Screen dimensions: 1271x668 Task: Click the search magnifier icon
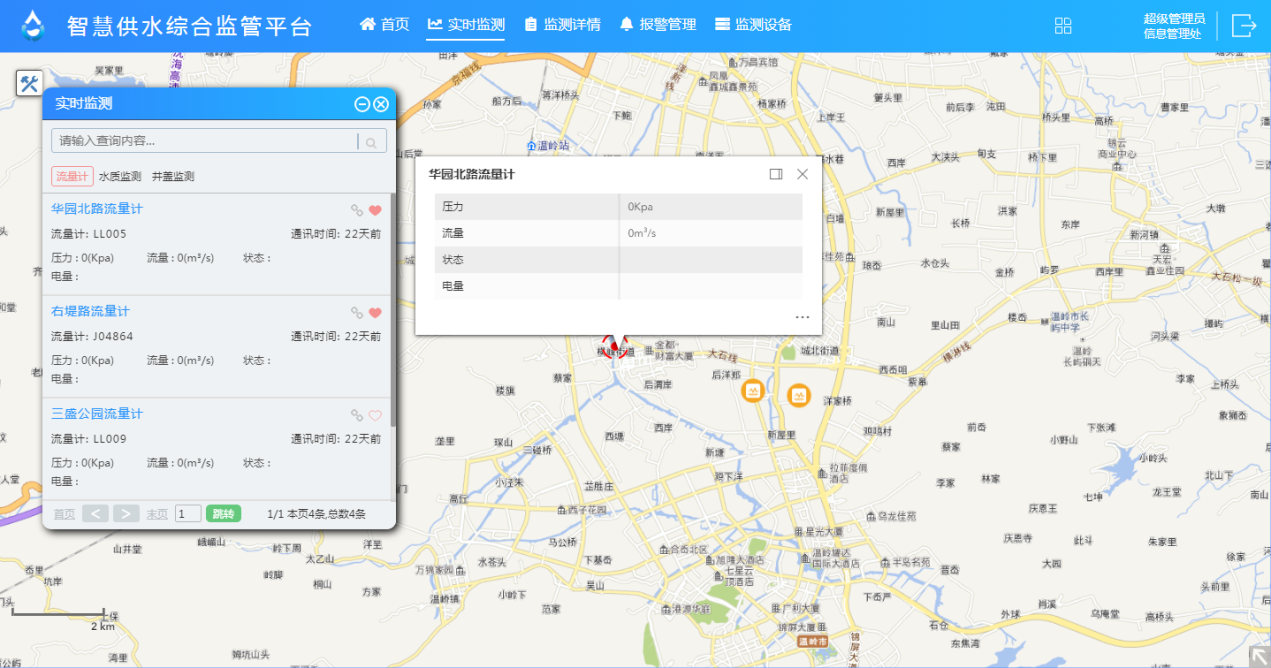tap(372, 142)
